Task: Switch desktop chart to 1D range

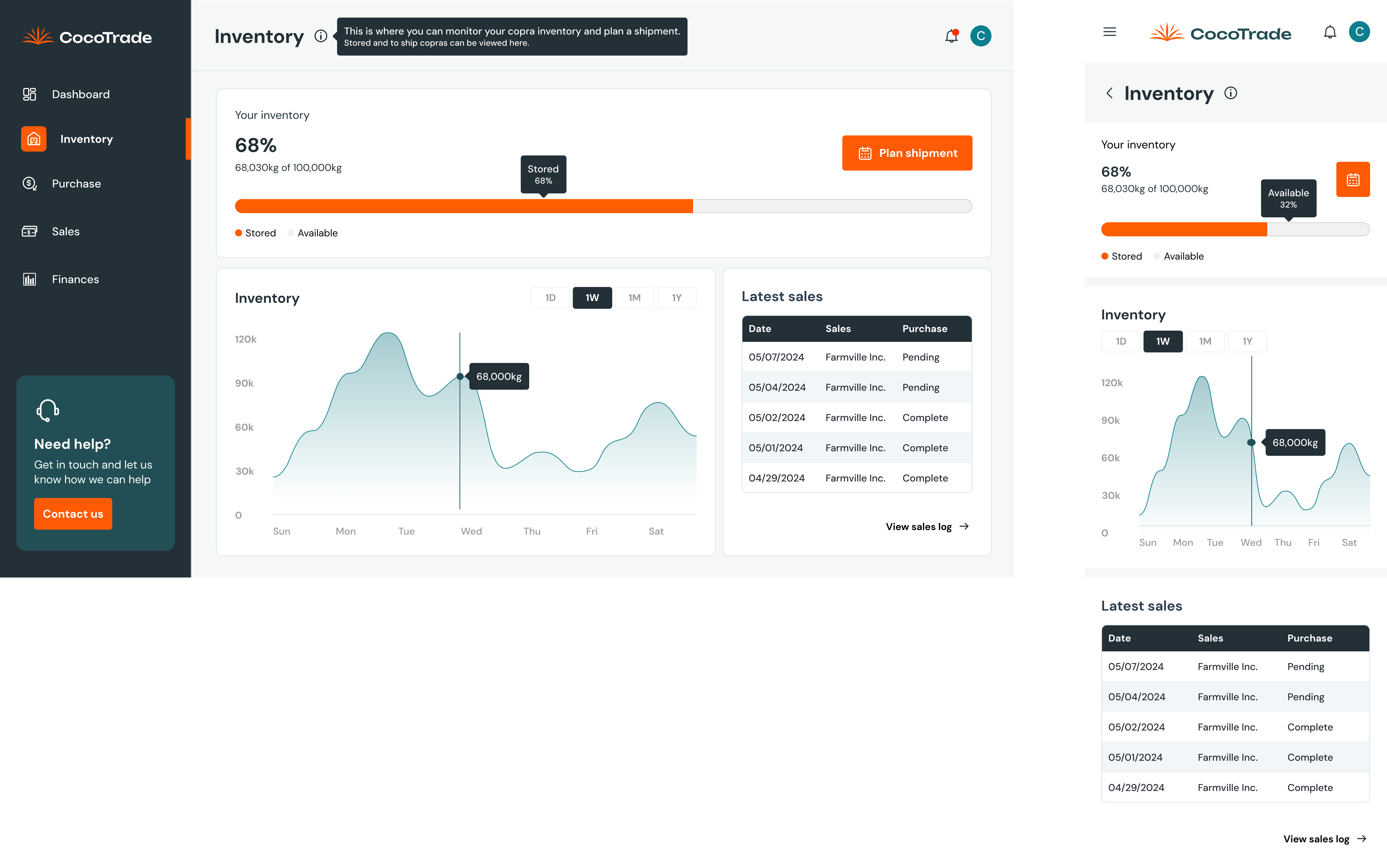Action: 550,298
